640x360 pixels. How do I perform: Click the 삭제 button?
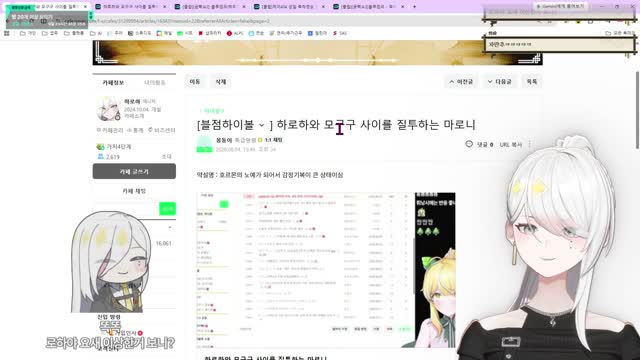pos(221,82)
